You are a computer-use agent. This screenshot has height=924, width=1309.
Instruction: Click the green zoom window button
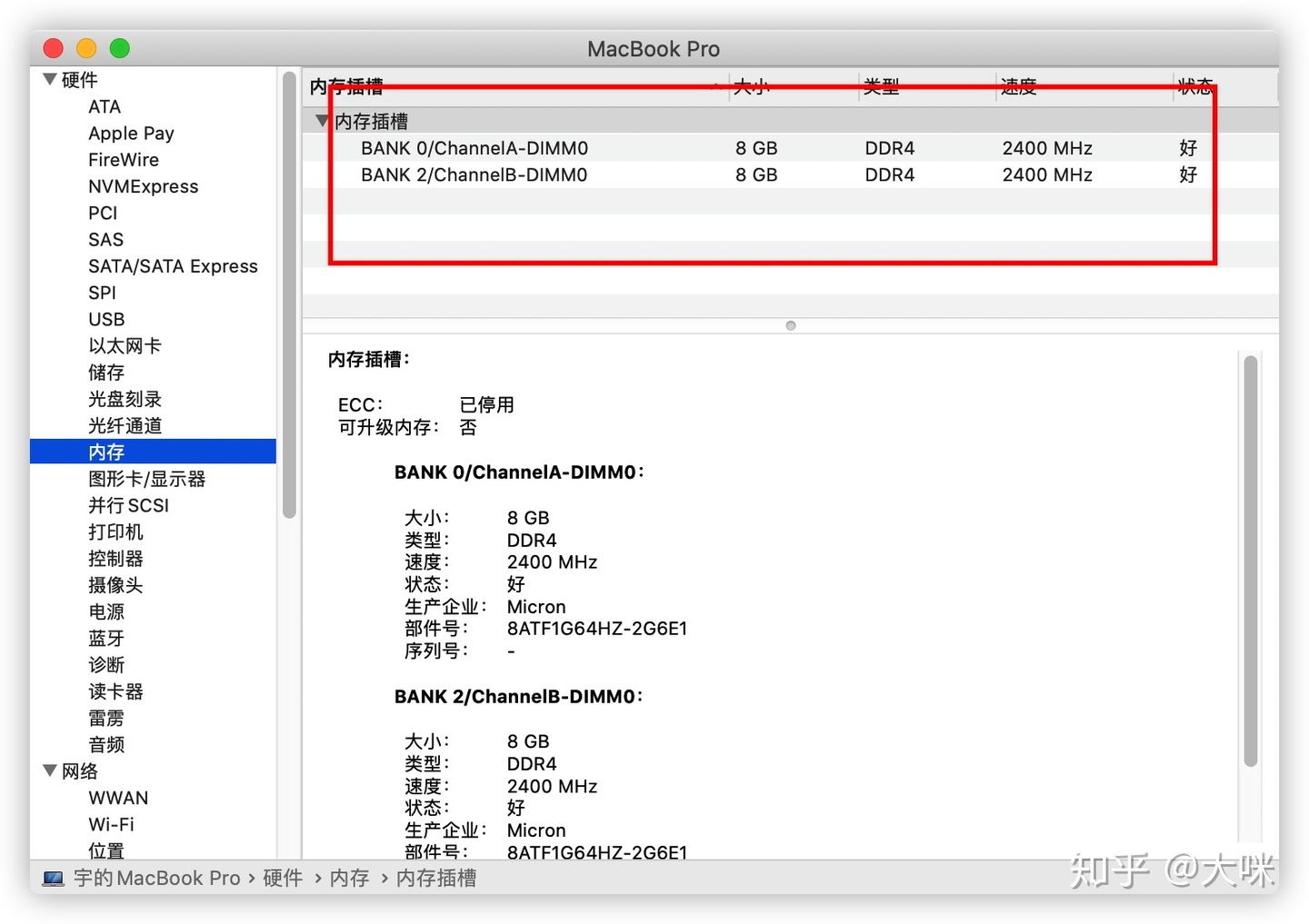(x=120, y=48)
